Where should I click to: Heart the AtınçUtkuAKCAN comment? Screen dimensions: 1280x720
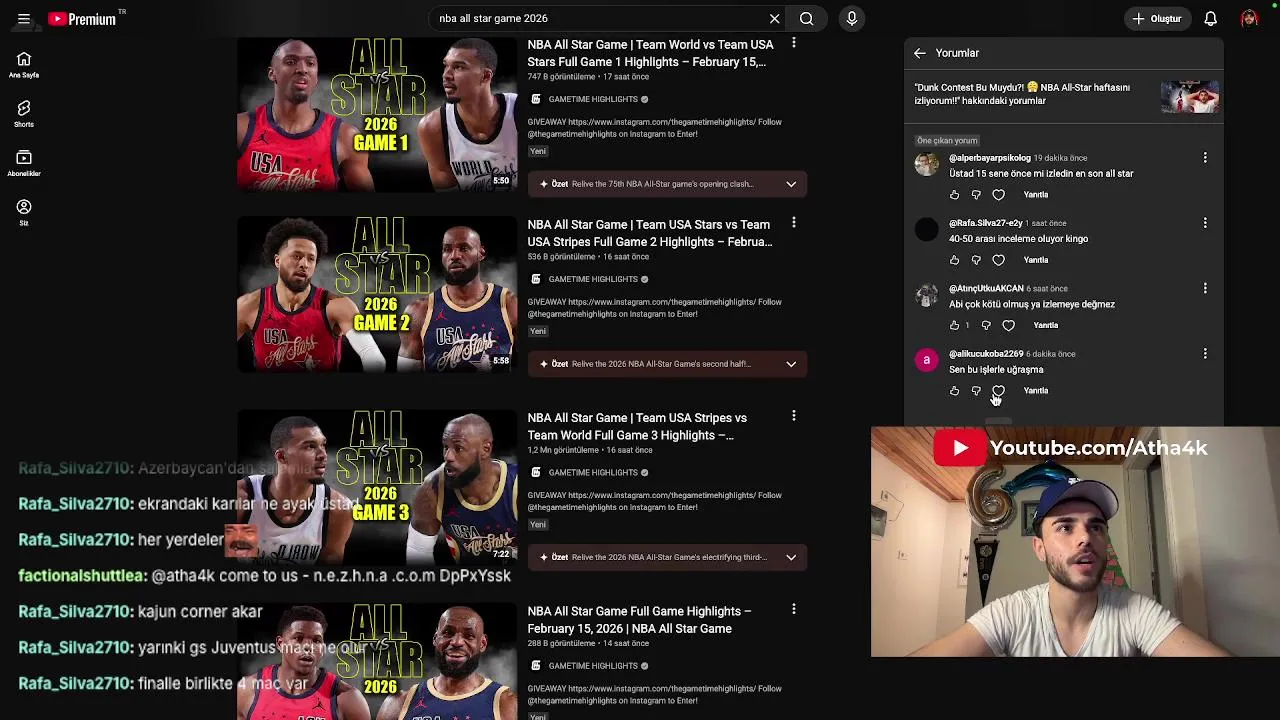tap(1008, 325)
